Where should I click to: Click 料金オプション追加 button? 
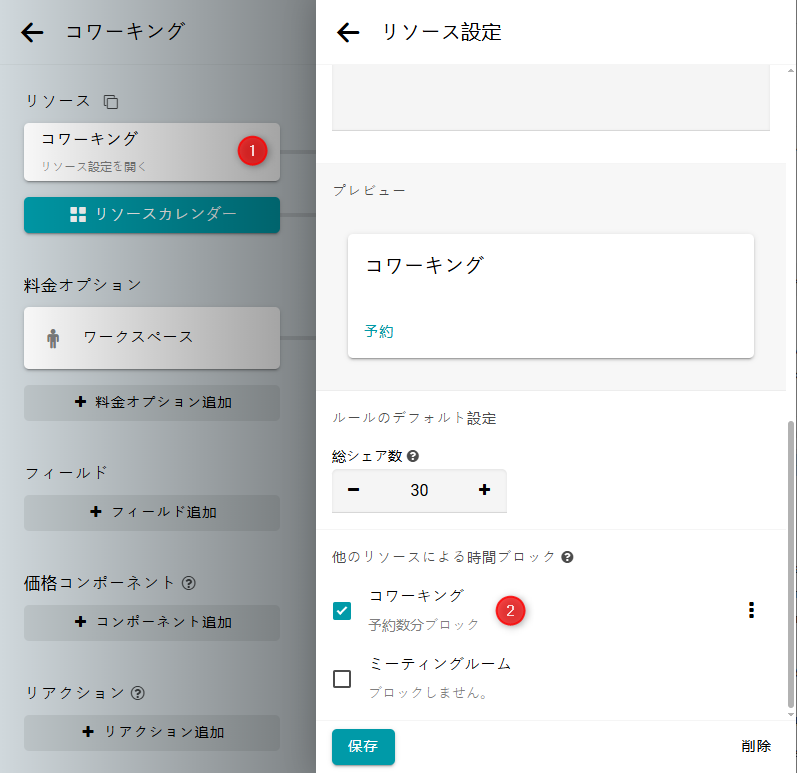pos(152,403)
